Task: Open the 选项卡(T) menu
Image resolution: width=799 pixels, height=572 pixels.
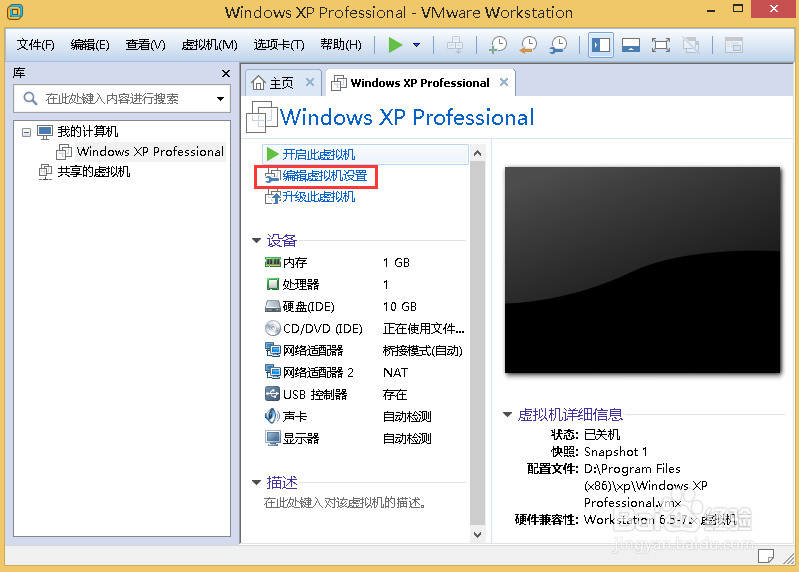Action: click(279, 45)
